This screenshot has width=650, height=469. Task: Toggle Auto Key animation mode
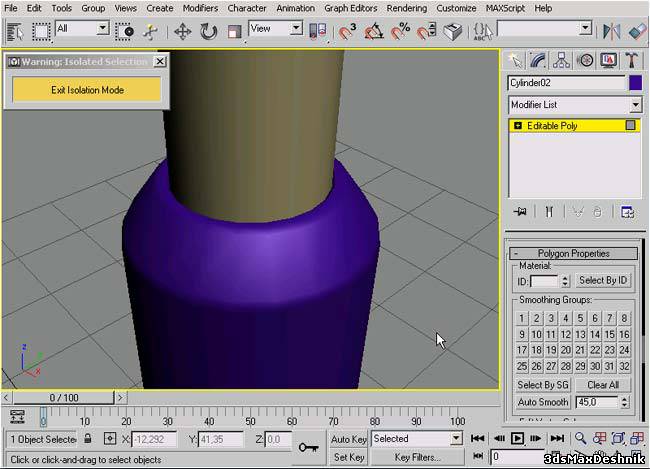pyautogui.click(x=348, y=439)
